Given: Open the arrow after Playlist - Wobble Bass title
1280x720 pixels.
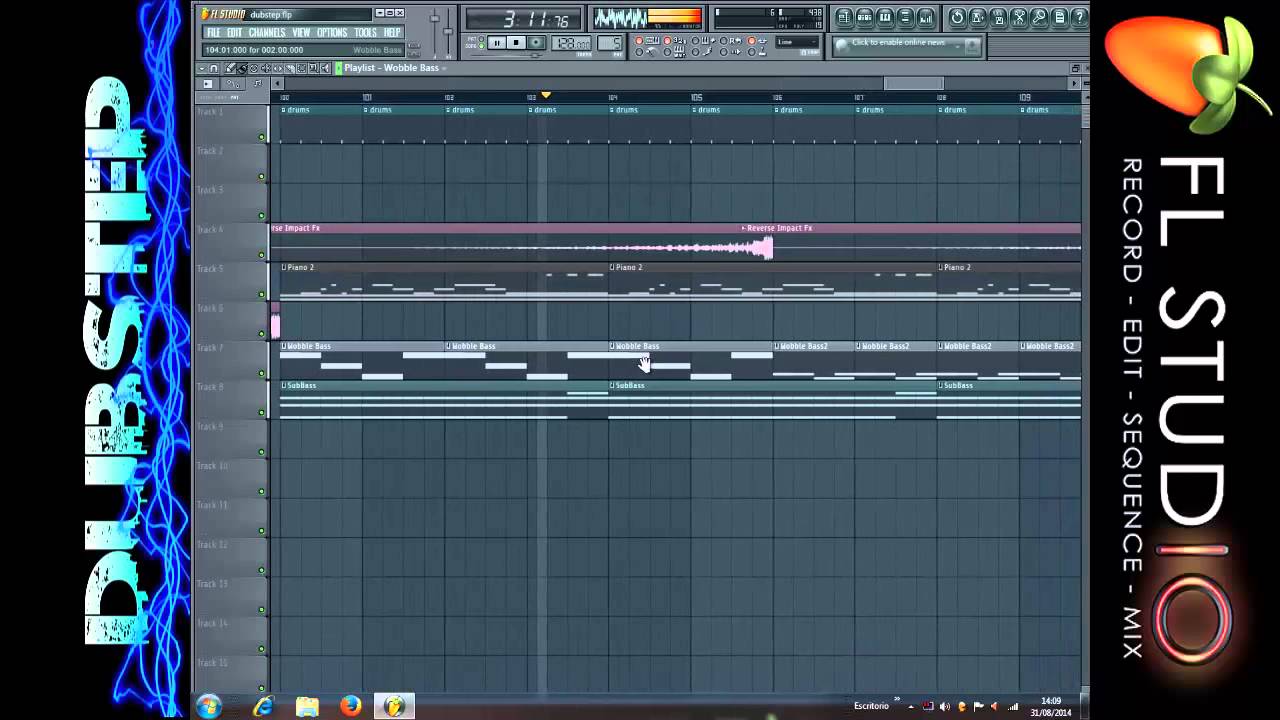Looking at the screenshot, I should click(x=444, y=68).
